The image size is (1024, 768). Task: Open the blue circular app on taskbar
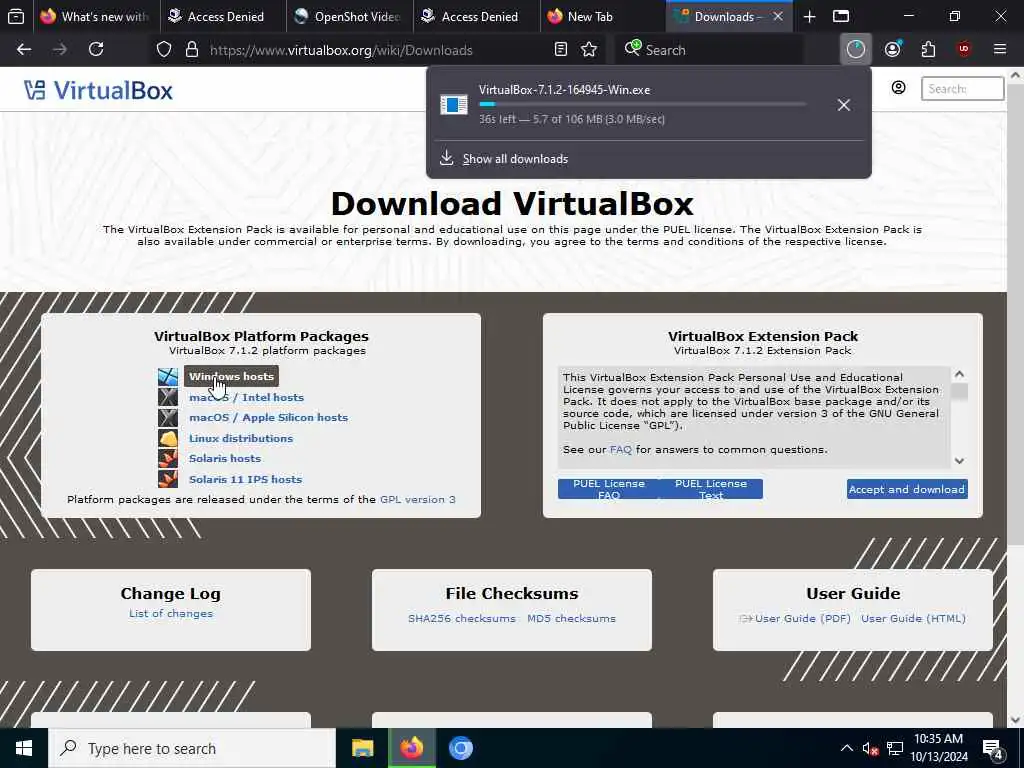(x=460, y=748)
